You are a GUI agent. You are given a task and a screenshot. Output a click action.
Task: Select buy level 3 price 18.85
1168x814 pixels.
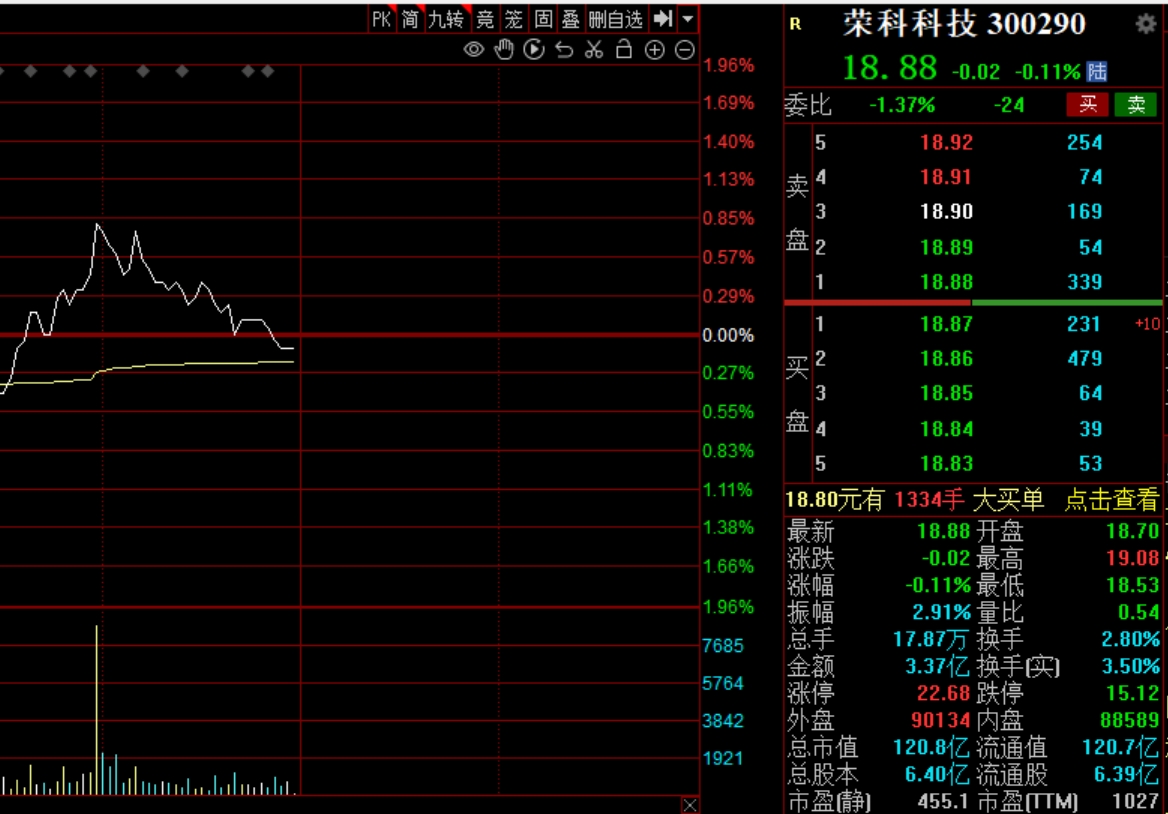[946, 393]
